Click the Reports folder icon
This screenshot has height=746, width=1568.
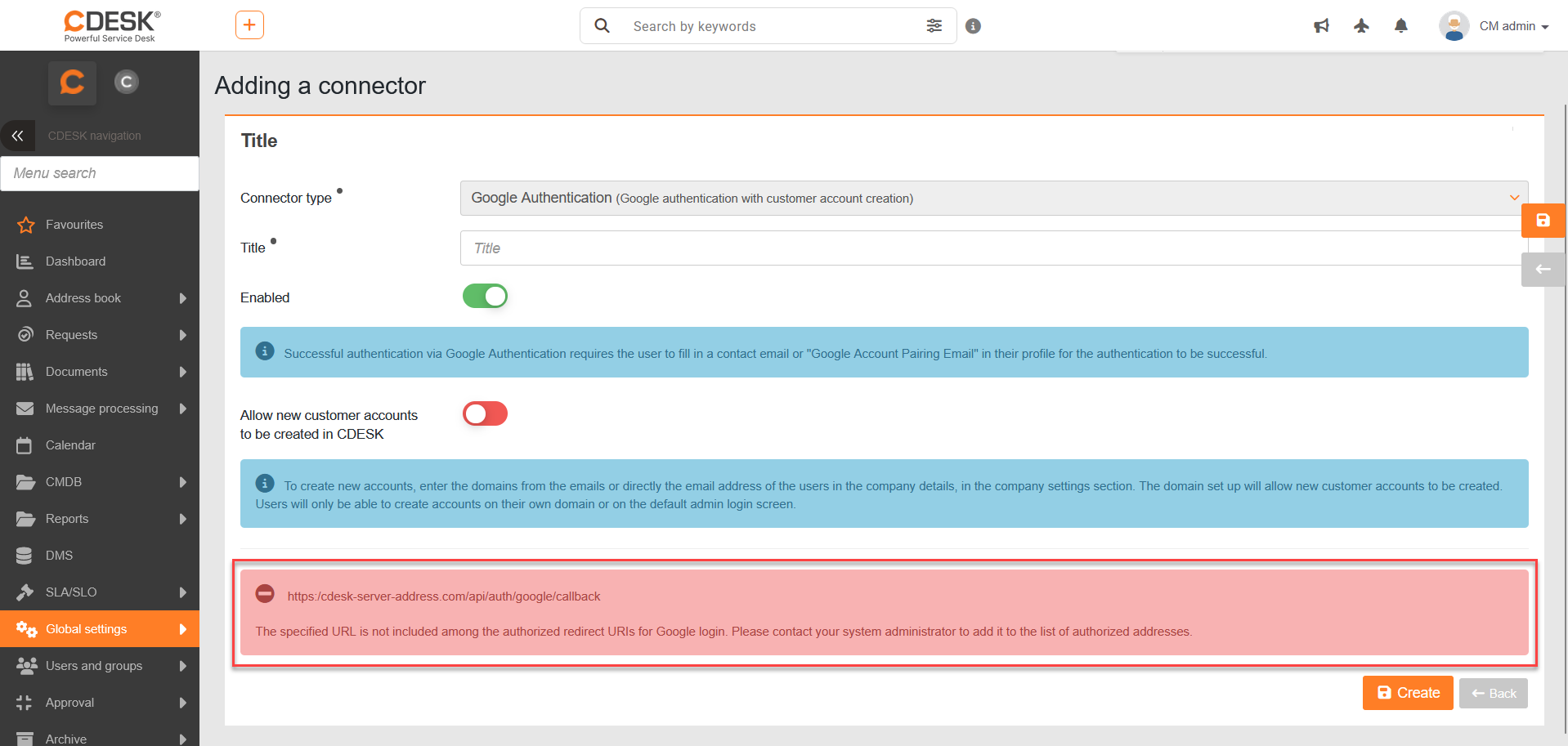point(25,519)
